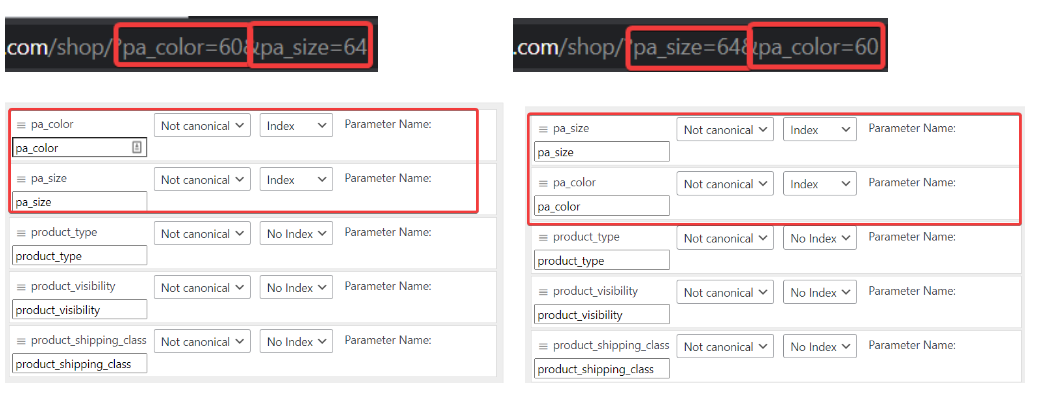Click the URL bar ending in pa_size=64
Screen dimensions: 1039x398
coord(191,44)
